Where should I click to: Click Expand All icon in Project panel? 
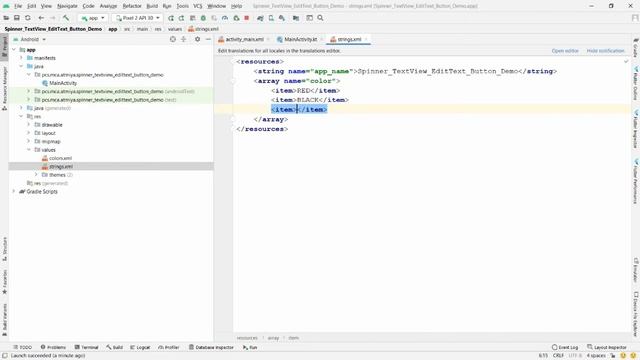(x=184, y=39)
